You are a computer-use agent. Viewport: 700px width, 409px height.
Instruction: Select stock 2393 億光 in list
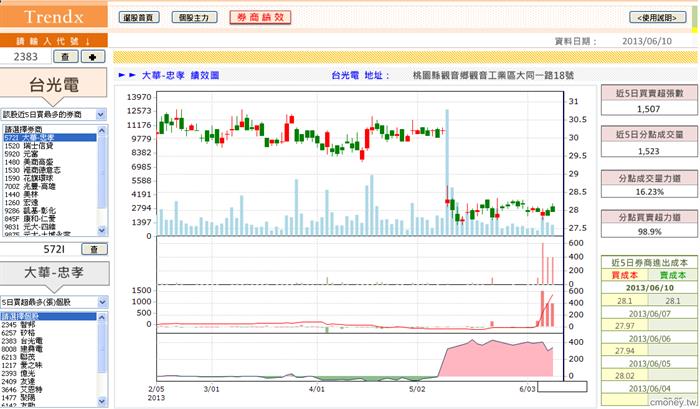tap(48, 373)
